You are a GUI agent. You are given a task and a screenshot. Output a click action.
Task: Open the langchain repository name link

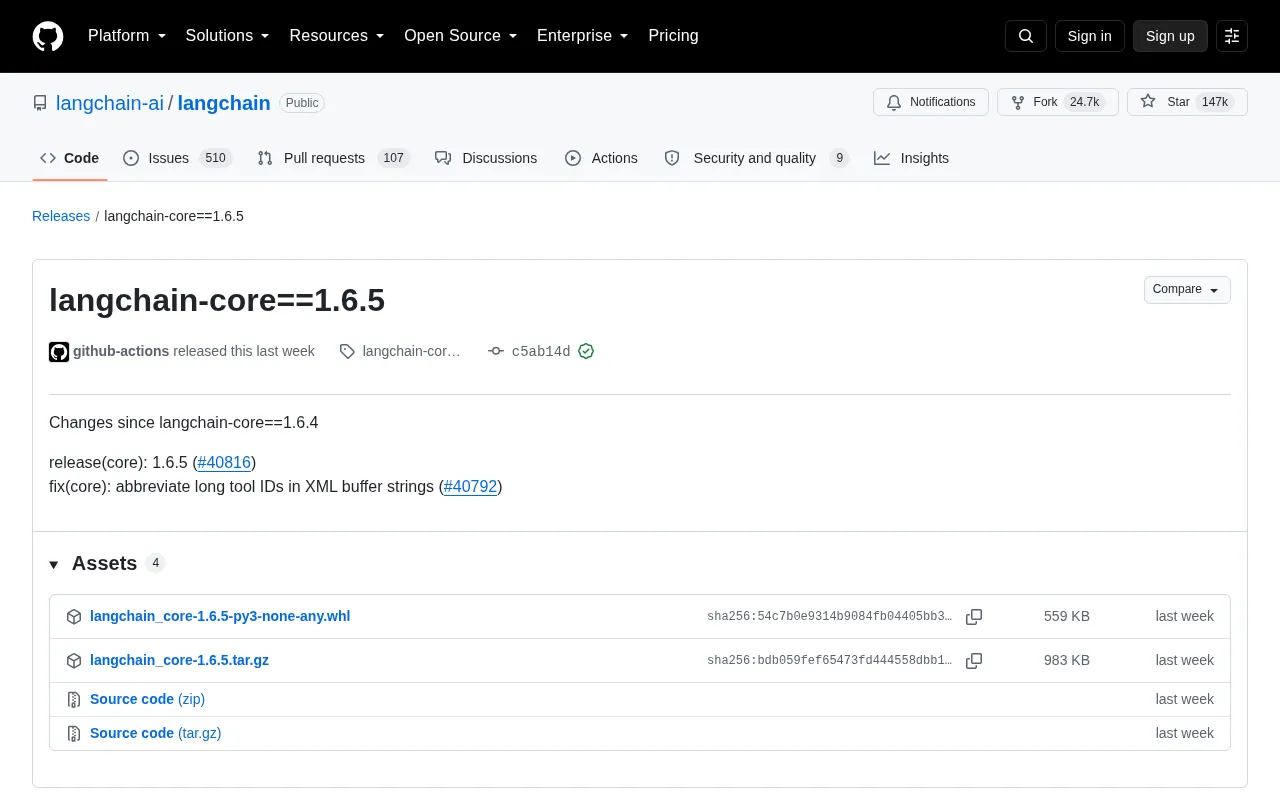click(x=224, y=103)
